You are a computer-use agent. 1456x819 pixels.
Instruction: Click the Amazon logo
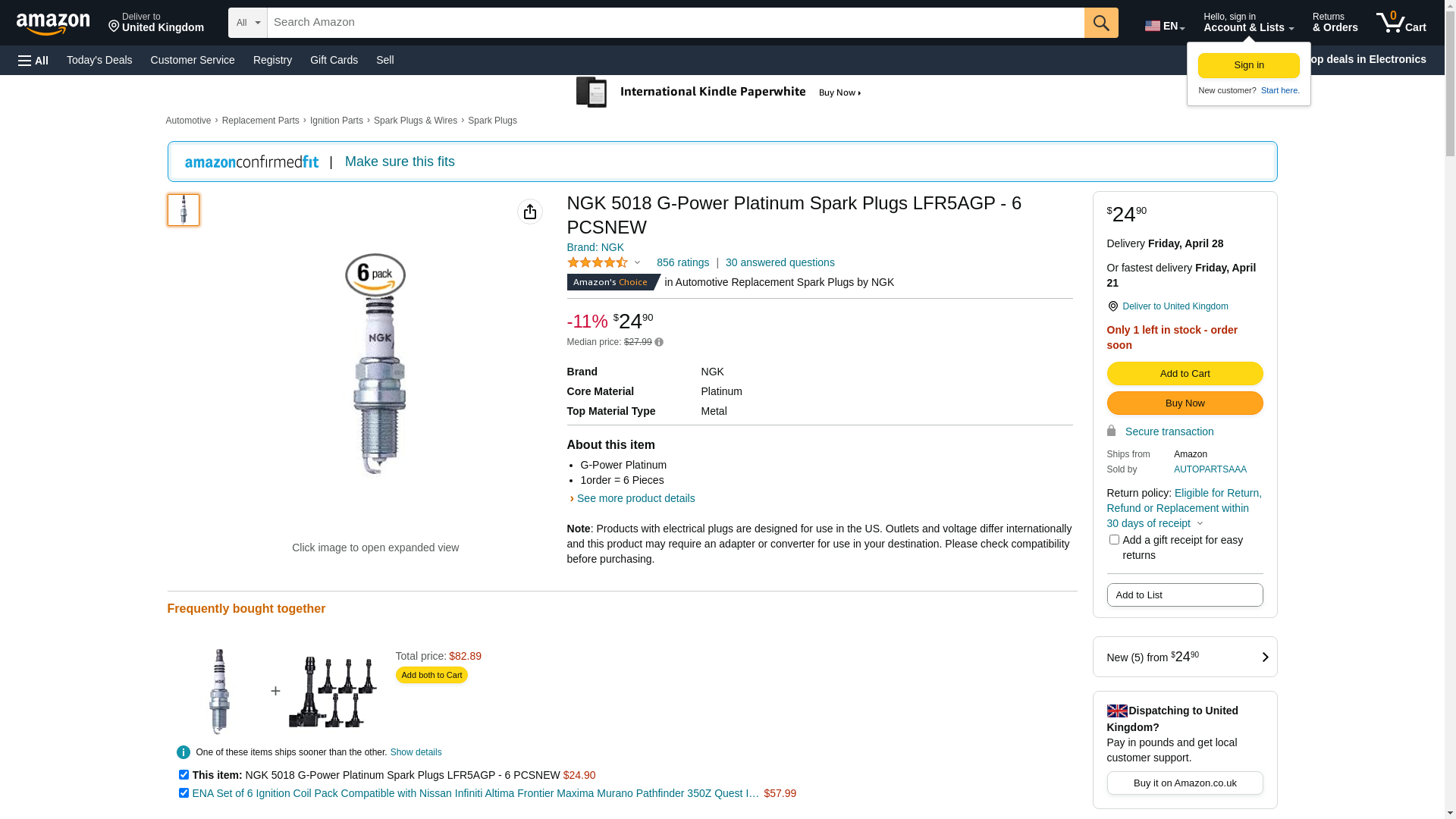[53, 24]
